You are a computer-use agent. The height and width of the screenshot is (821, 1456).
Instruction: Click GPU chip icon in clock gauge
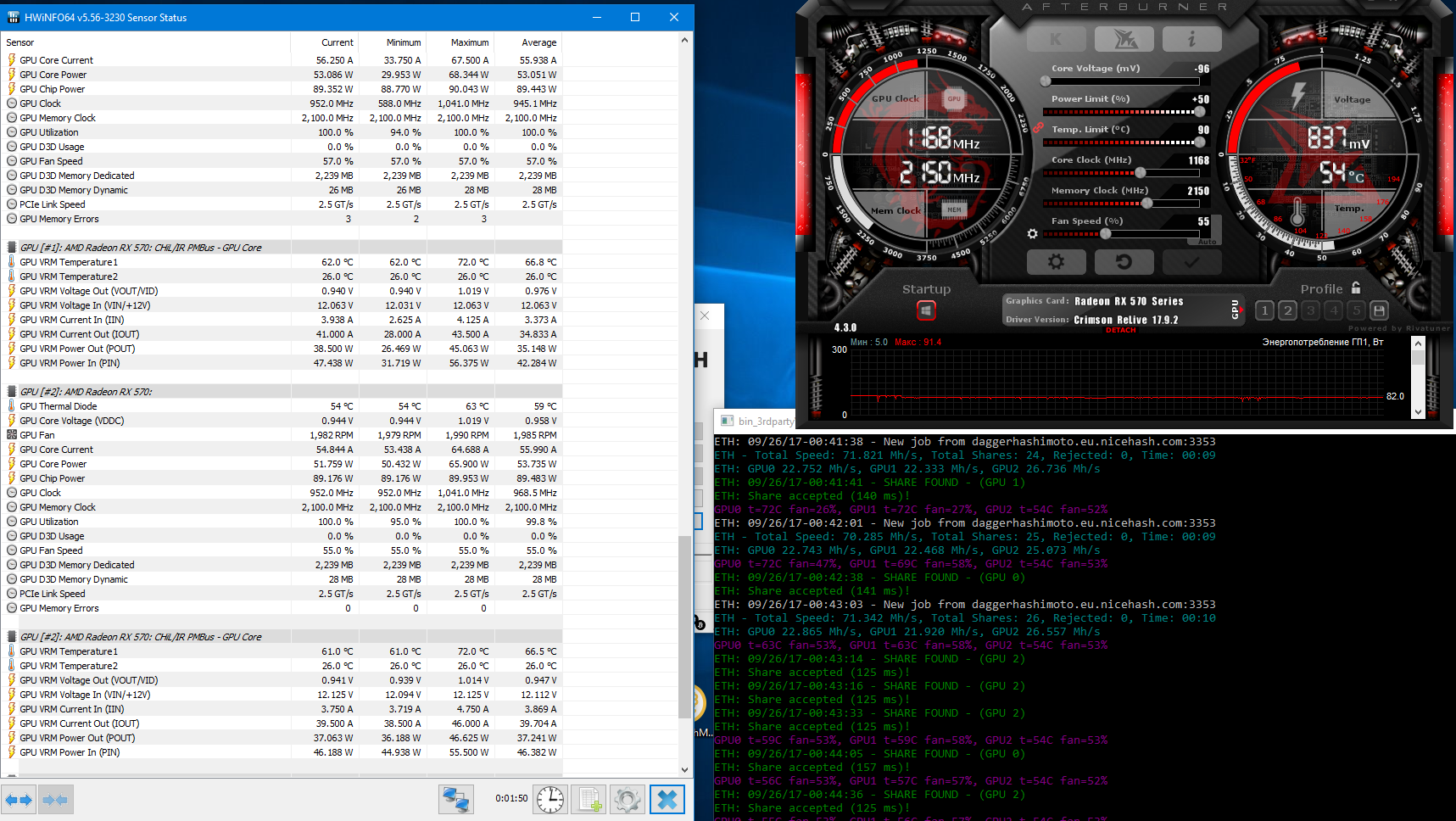(x=954, y=99)
